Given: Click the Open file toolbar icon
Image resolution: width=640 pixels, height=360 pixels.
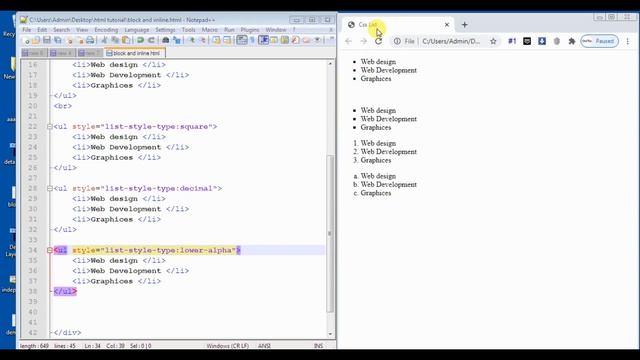Looking at the screenshot, I should (x=36, y=40).
